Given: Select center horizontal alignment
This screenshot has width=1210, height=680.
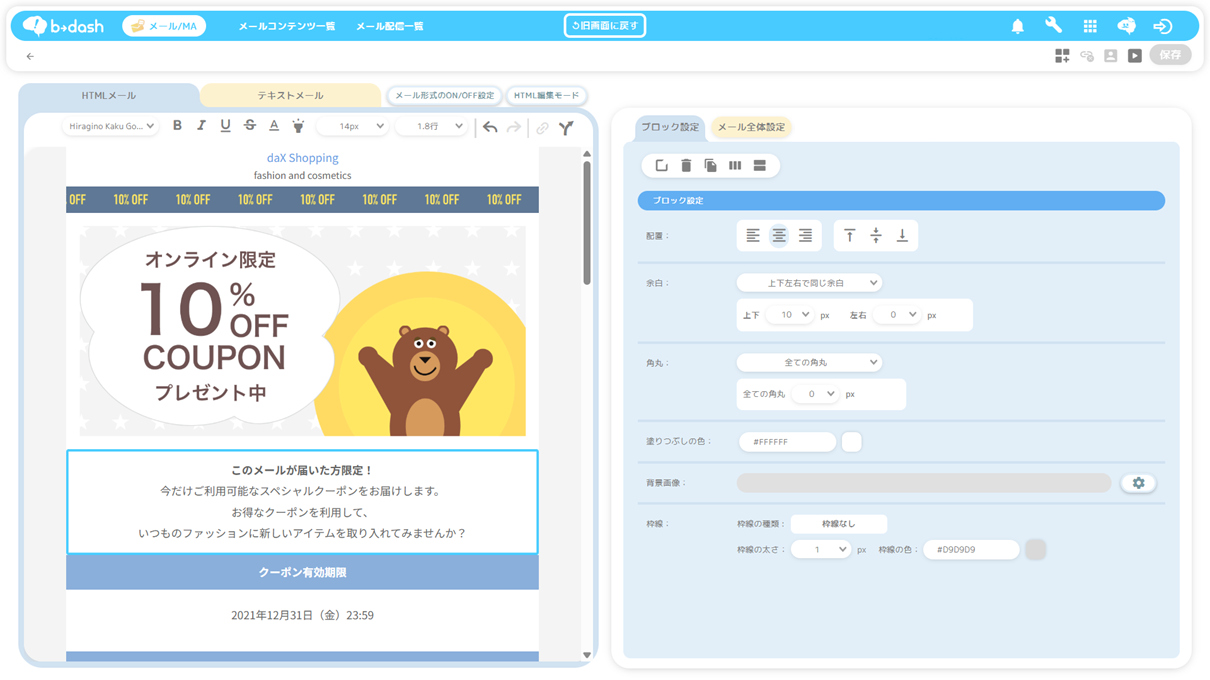Looking at the screenshot, I should tap(779, 236).
